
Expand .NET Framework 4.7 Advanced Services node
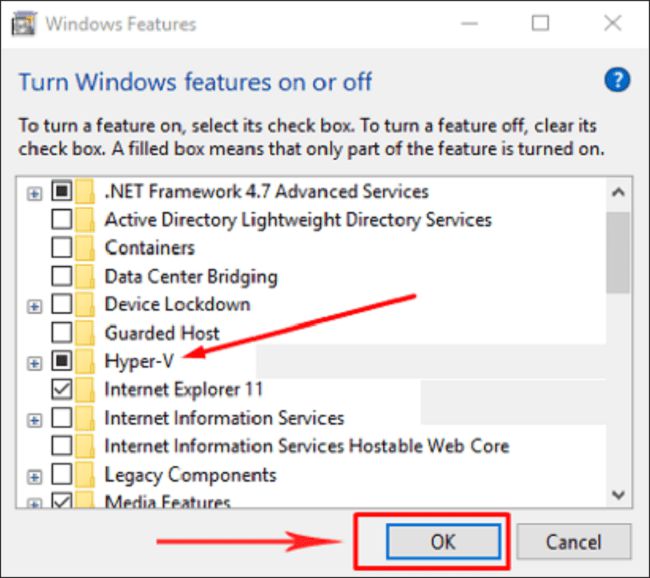(x=34, y=193)
